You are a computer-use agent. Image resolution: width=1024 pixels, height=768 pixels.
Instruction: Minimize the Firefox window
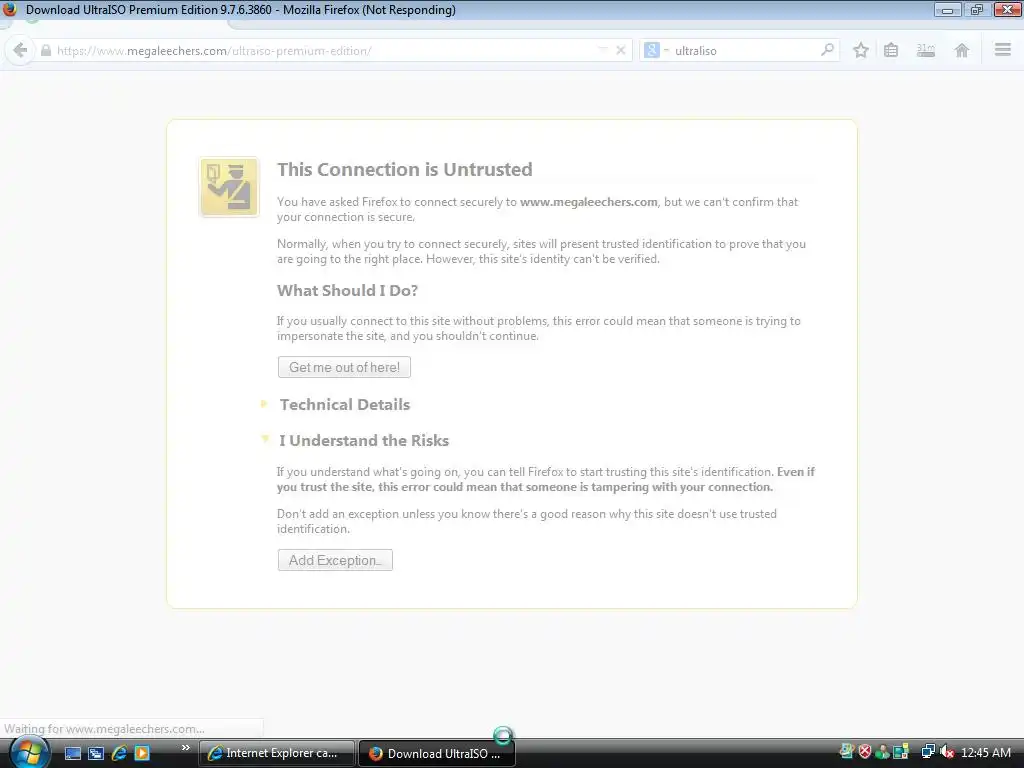948,10
